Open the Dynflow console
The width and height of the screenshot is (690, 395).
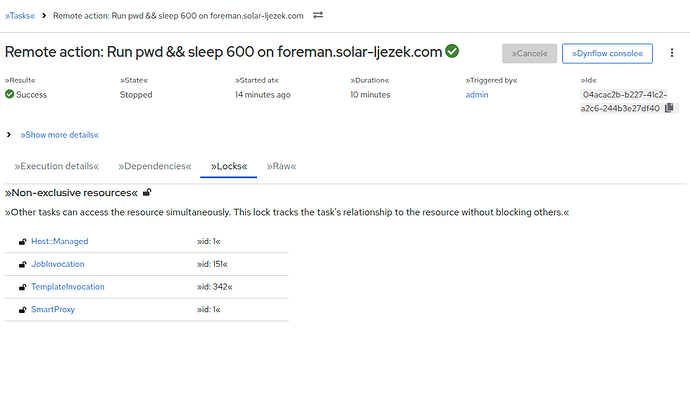(x=607, y=53)
